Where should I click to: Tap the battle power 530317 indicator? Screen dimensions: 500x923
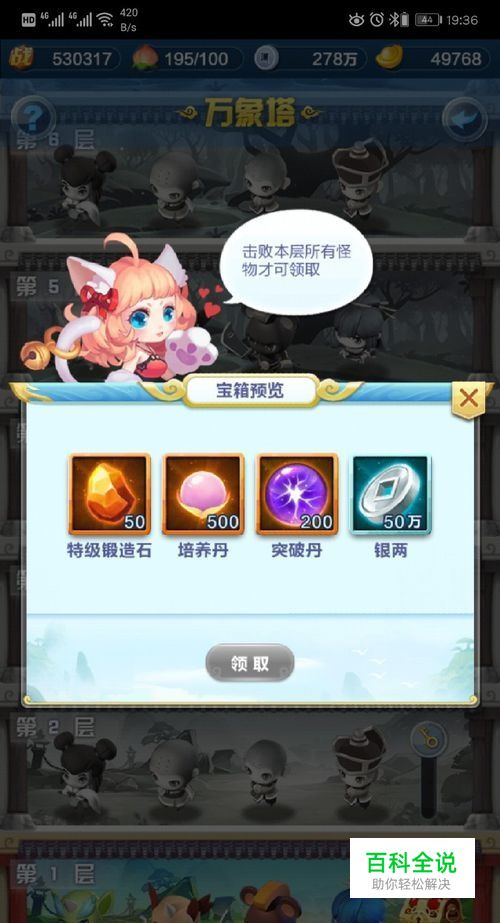[64, 59]
